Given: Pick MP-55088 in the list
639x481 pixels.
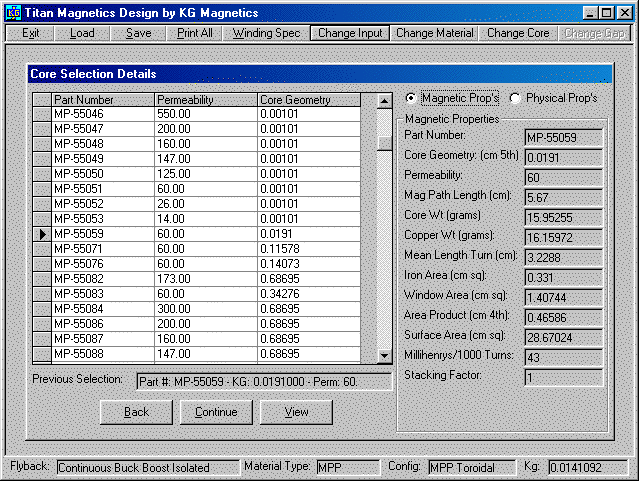Looking at the screenshot, I should tap(196, 354).
